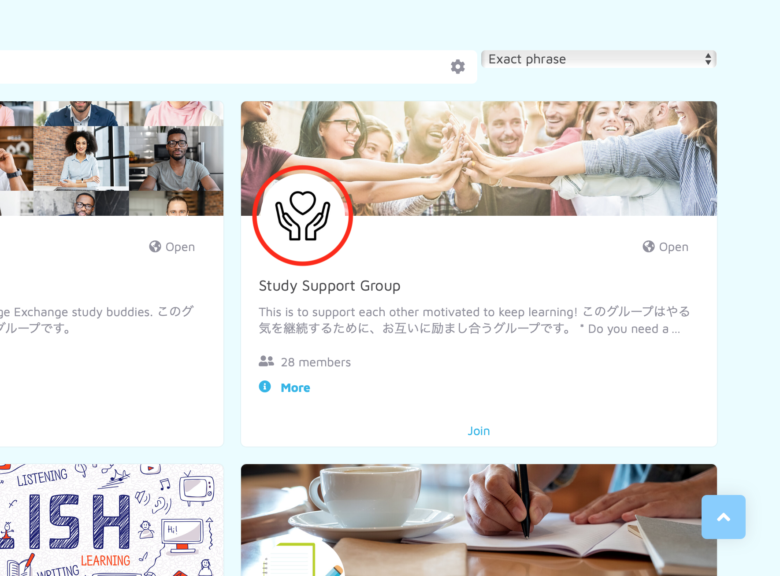Image resolution: width=780 pixels, height=576 pixels.
Task: Open the Exact phrase dropdown
Action: [x=598, y=59]
